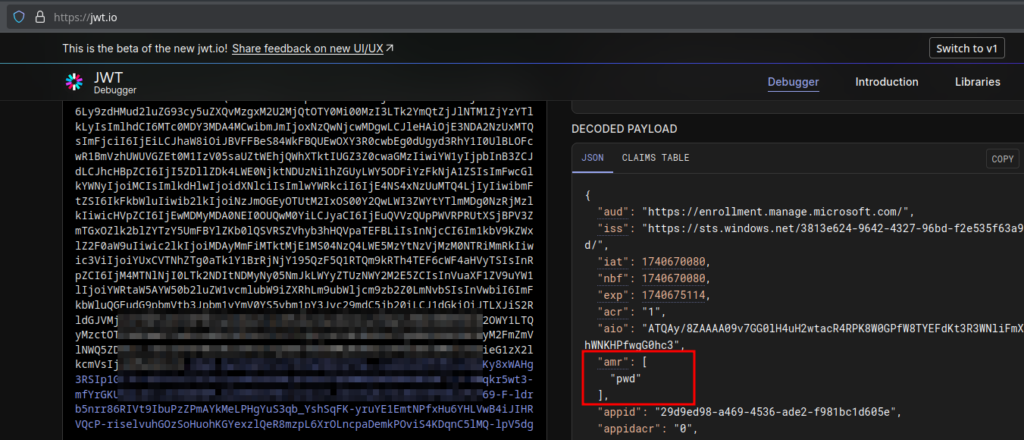Click the DECODED PAYLOAD heading

click(624, 129)
